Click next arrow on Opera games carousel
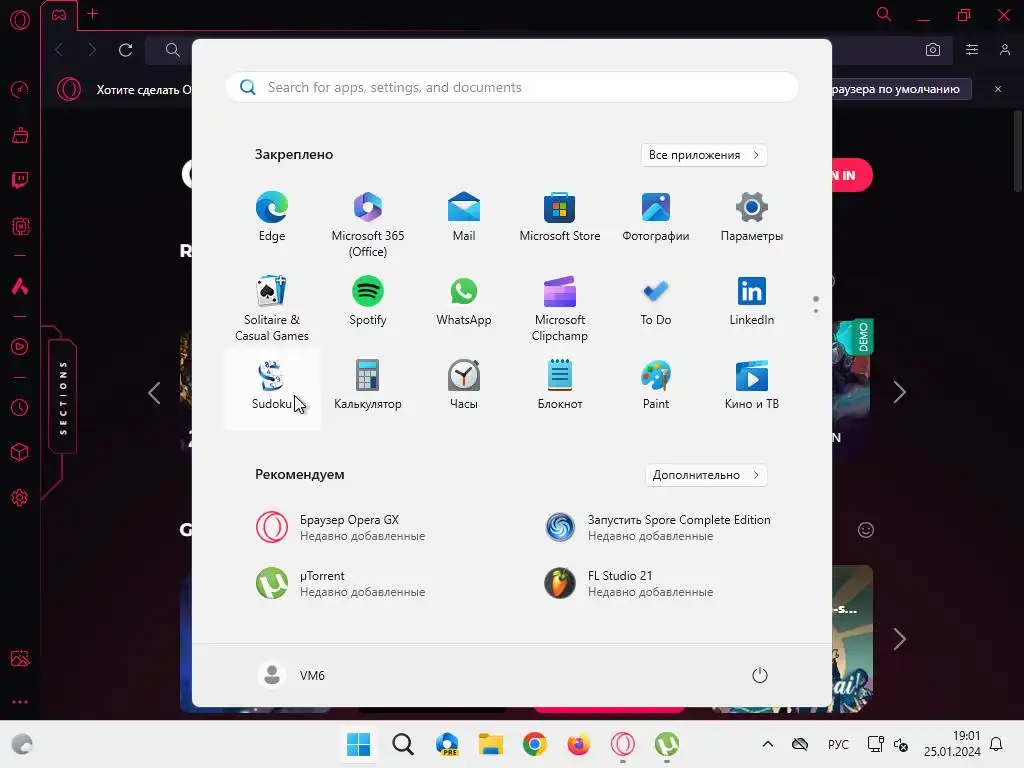1024x768 pixels. [899, 392]
